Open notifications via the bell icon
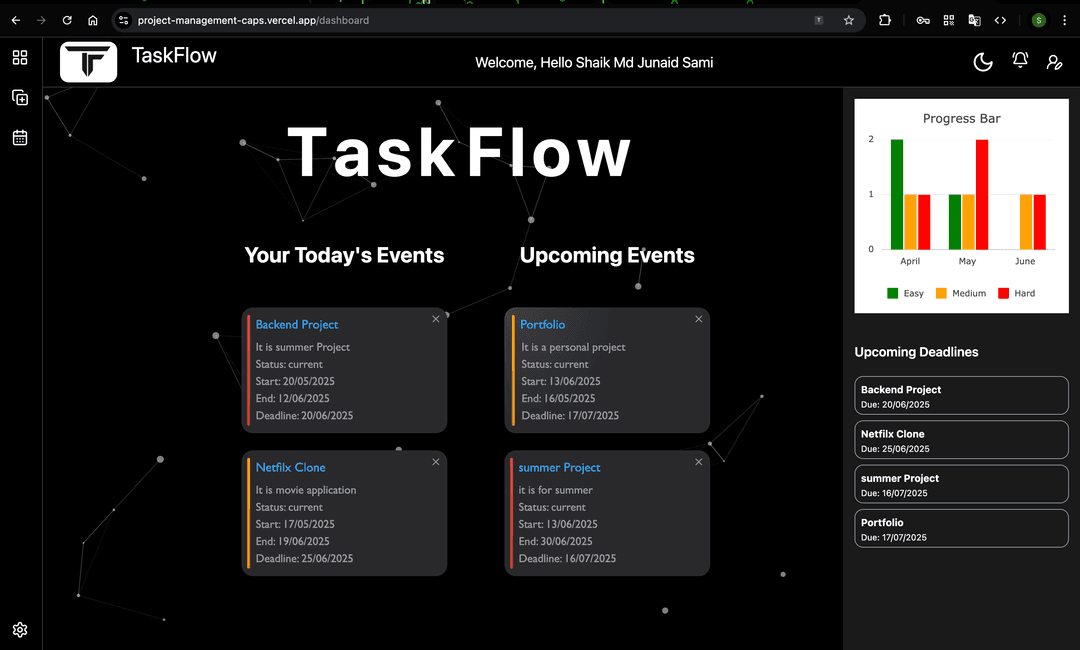This screenshot has width=1080, height=650. point(1019,61)
